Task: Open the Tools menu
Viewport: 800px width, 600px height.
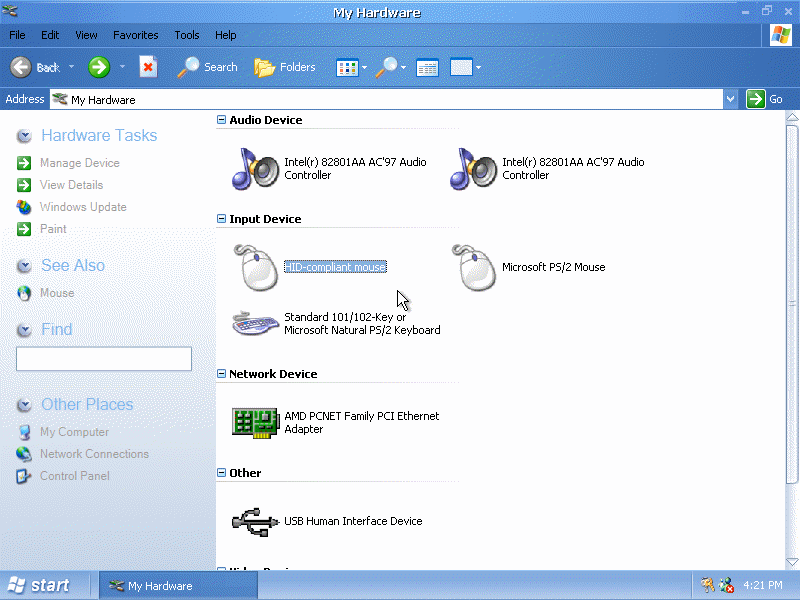Action: [x=187, y=35]
